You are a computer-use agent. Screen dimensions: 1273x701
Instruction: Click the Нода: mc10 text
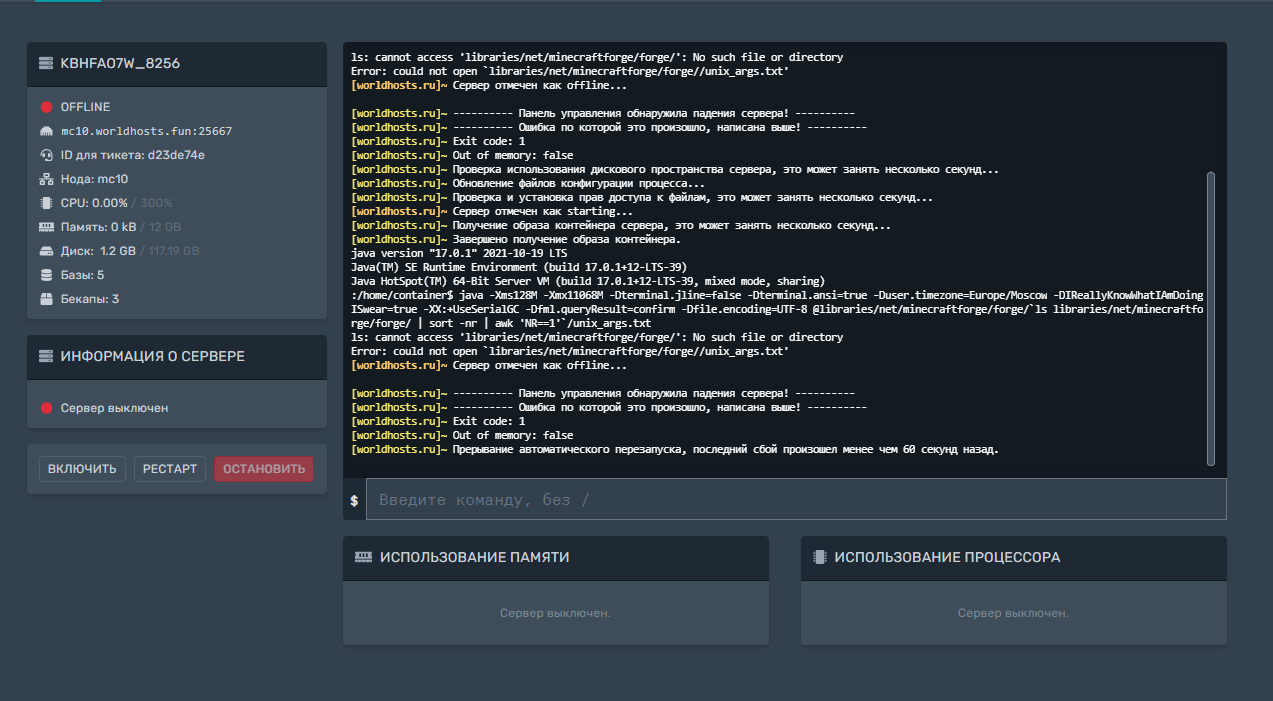point(94,179)
